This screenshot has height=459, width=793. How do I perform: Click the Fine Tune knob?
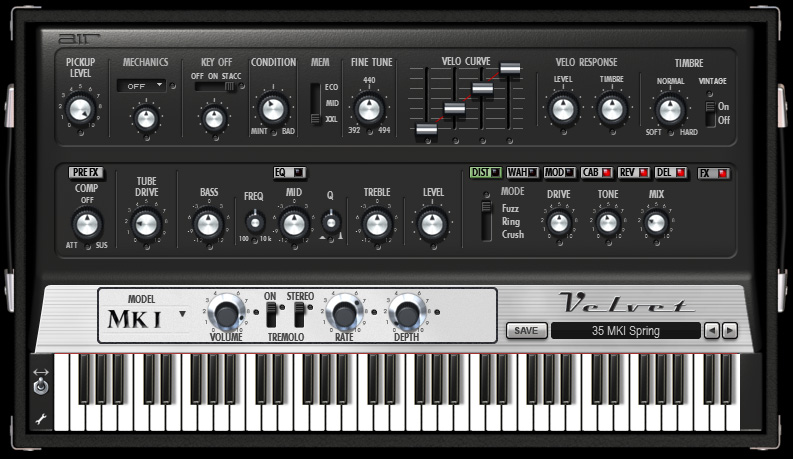pyautogui.click(x=370, y=108)
